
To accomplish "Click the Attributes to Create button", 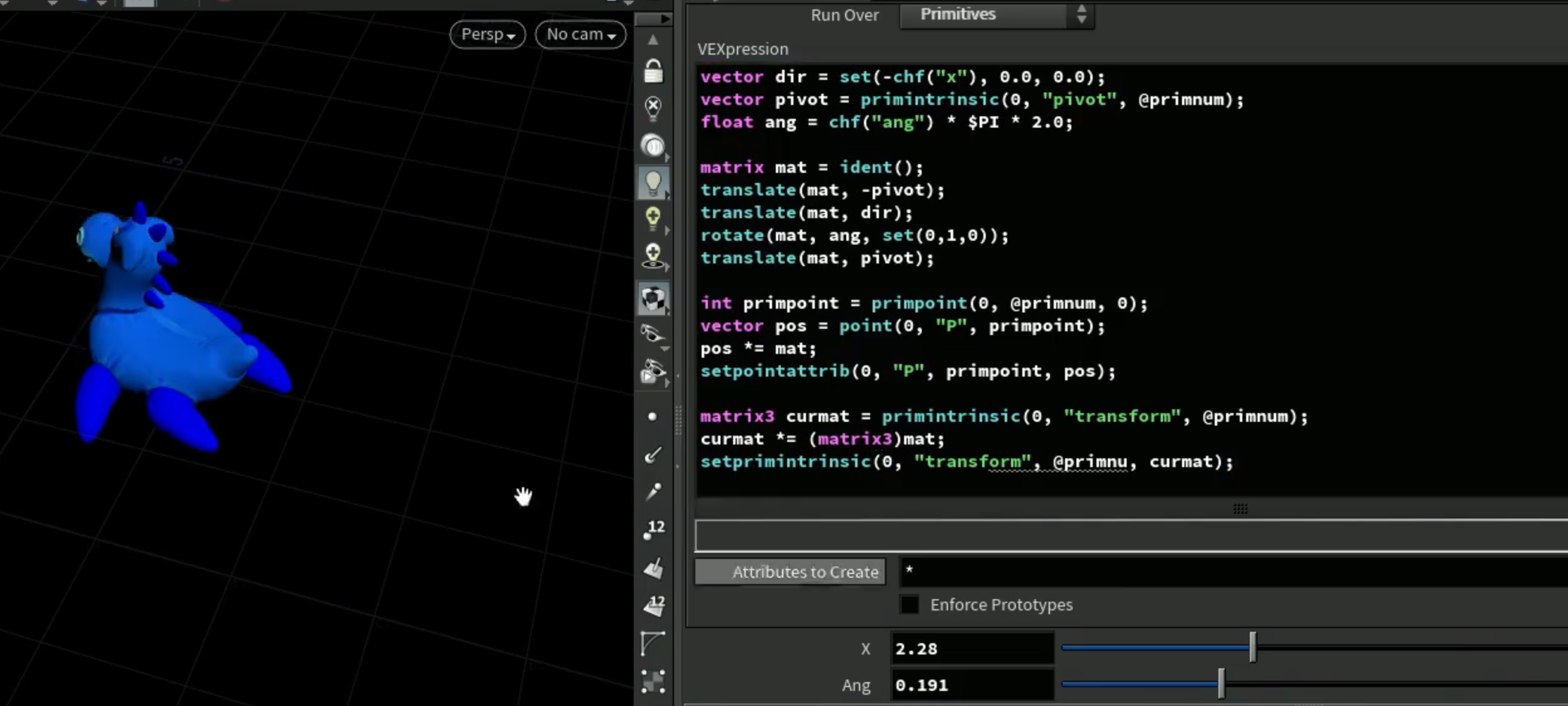I will pyautogui.click(x=790, y=571).
